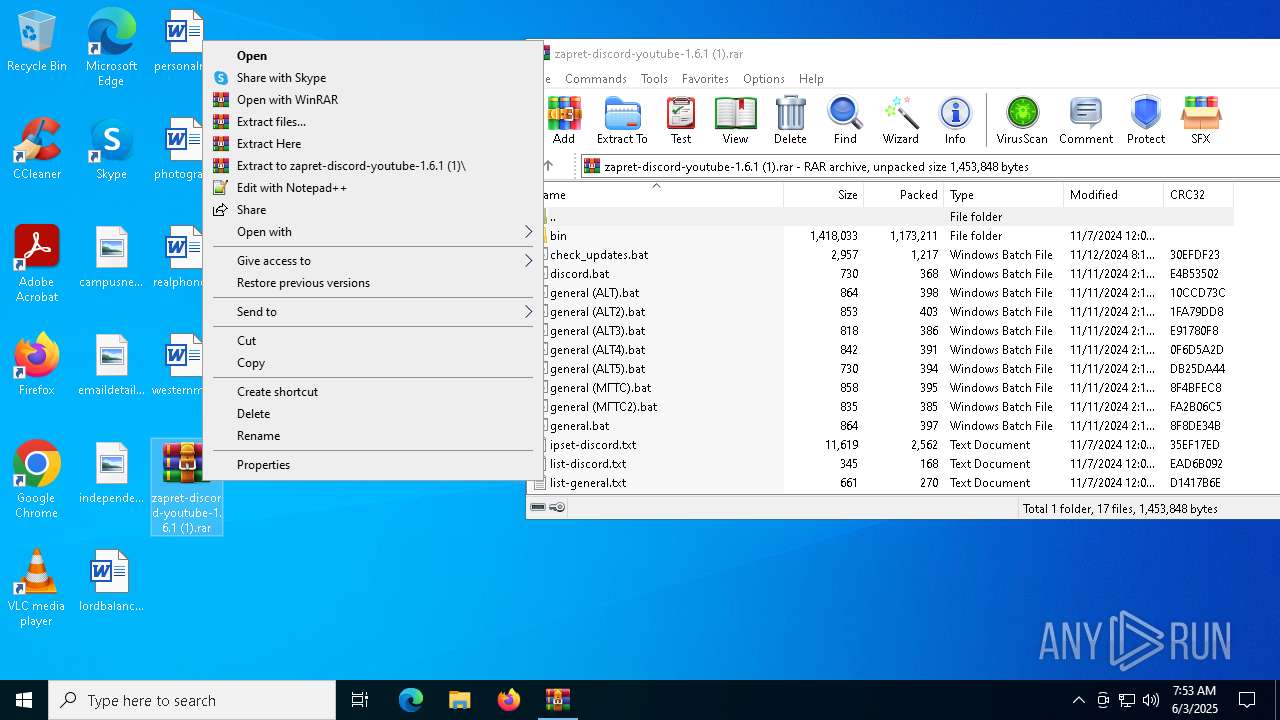Choose Open in the context menu

(373, 56)
